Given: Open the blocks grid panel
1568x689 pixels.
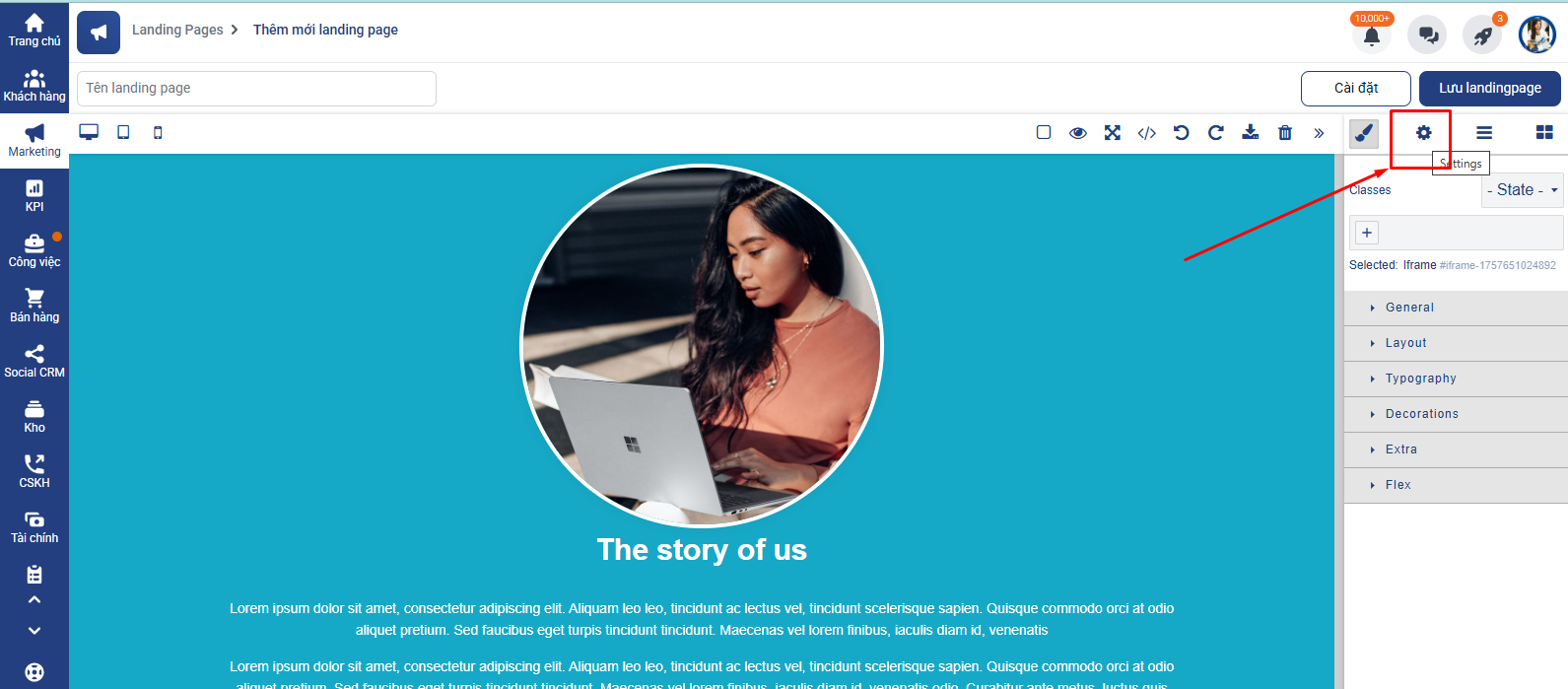Looking at the screenshot, I should coord(1544,133).
